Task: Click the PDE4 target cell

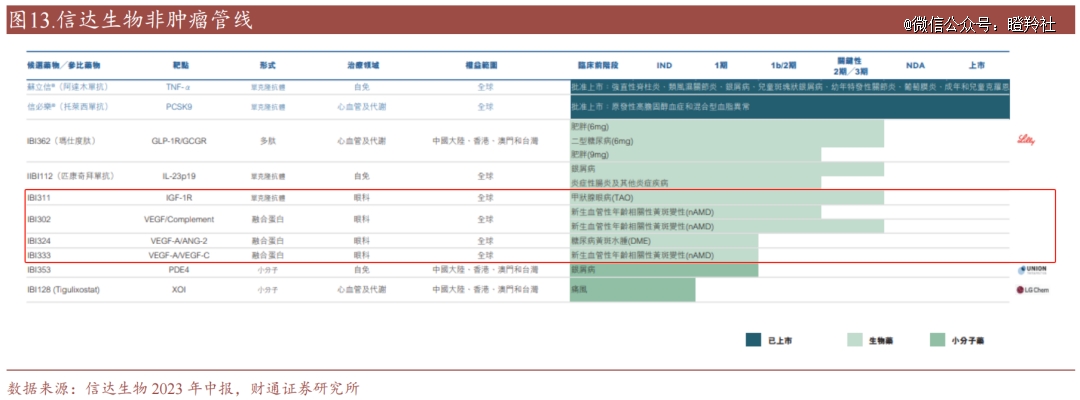Action: click(x=180, y=270)
